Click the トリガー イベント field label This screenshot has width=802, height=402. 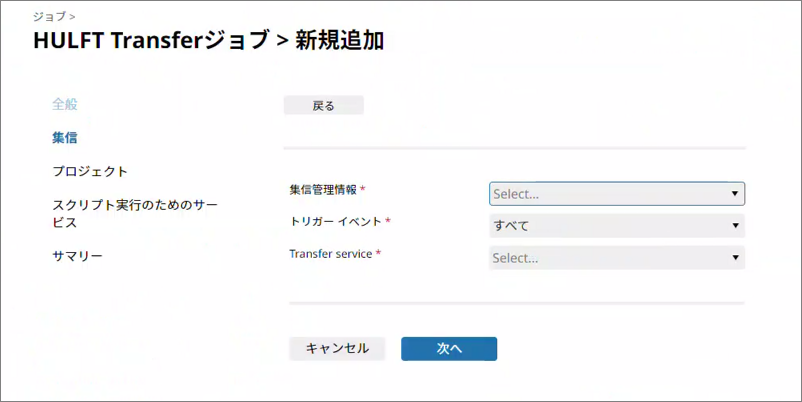[x=335, y=221]
